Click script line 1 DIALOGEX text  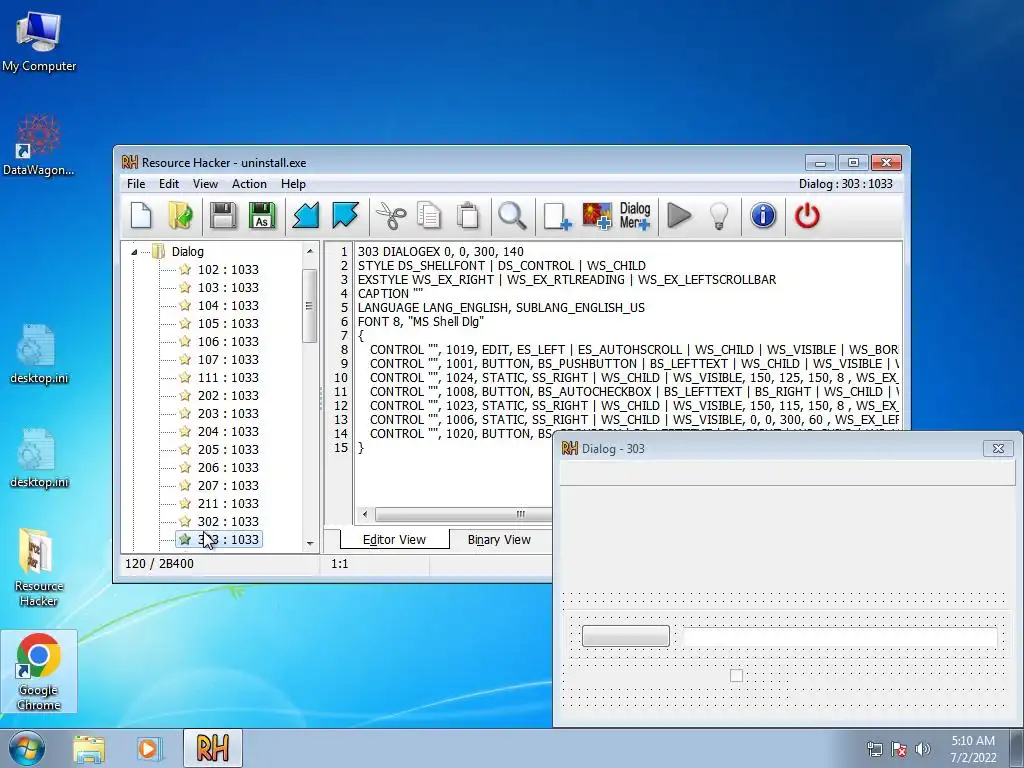point(441,251)
